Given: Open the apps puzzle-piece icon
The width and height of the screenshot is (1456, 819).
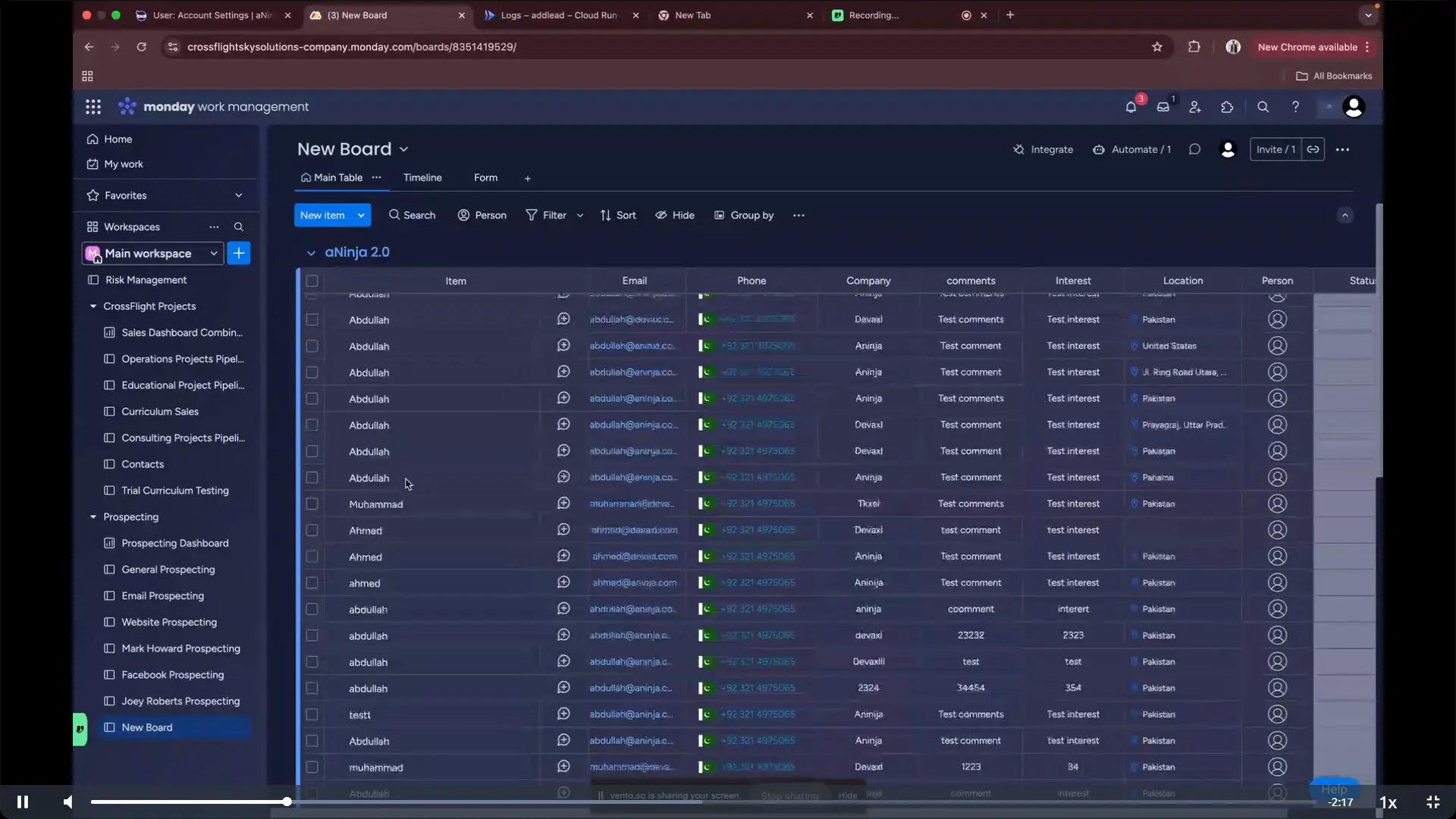Looking at the screenshot, I should tap(1227, 107).
